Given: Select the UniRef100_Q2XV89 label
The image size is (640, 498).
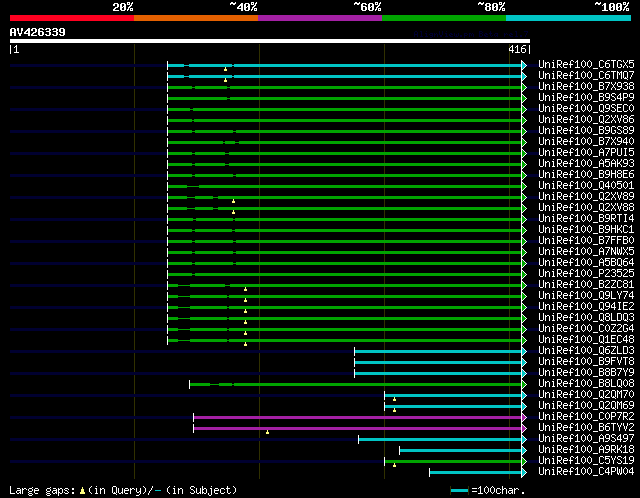Looking at the screenshot, I should [586, 197].
